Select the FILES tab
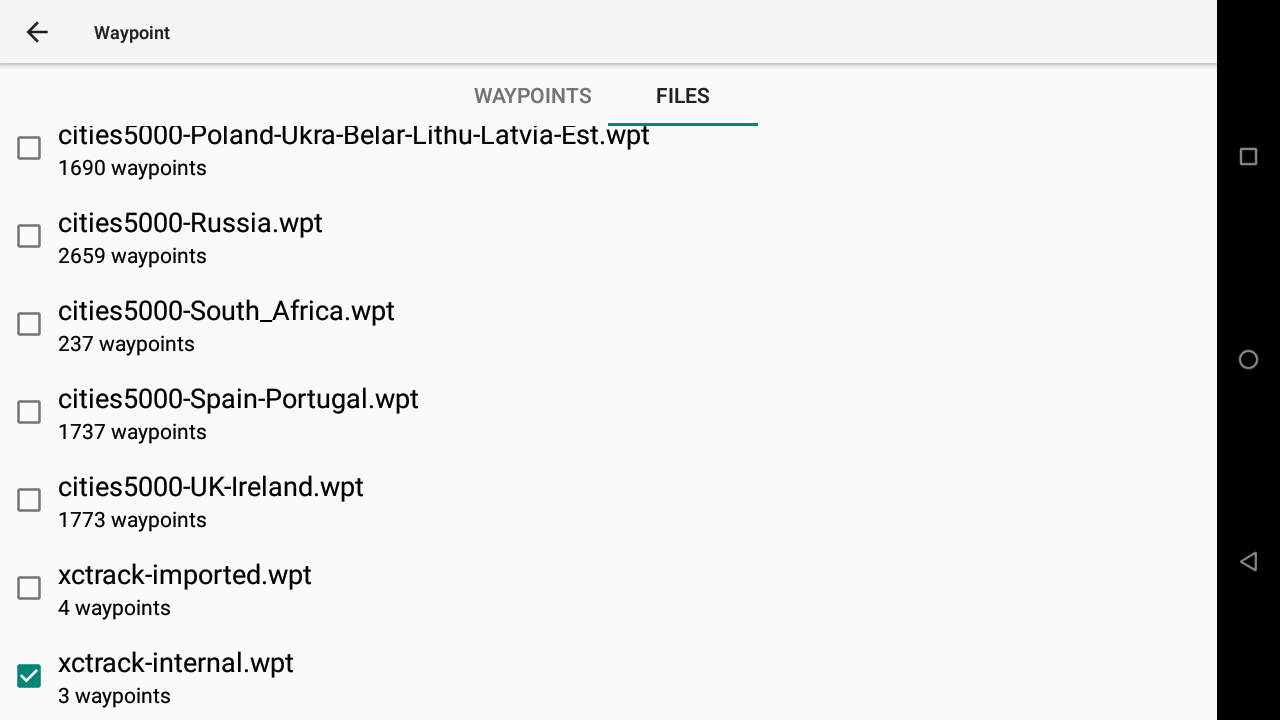This screenshot has width=1280, height=720. tap(683, 96)
